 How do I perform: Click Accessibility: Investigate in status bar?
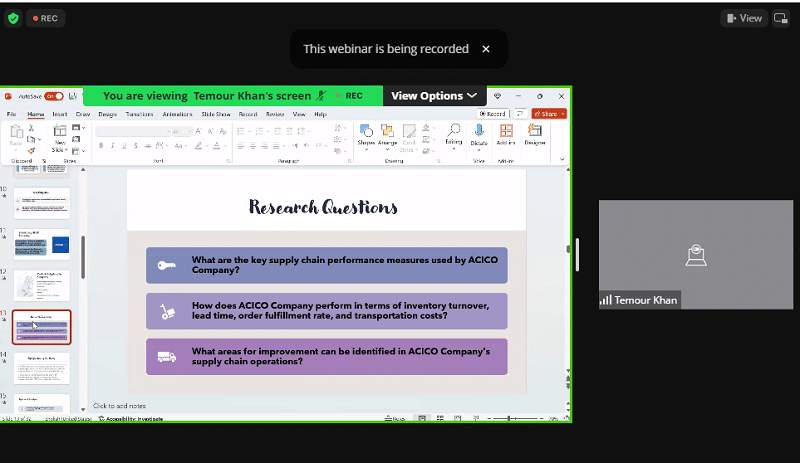pyautogui.click(x=131, y=419)
